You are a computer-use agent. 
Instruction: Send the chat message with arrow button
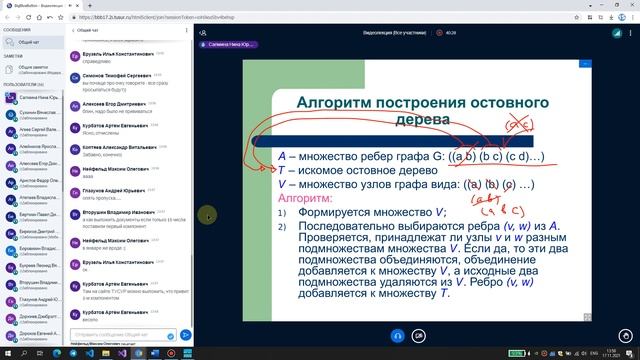point(185,335)
